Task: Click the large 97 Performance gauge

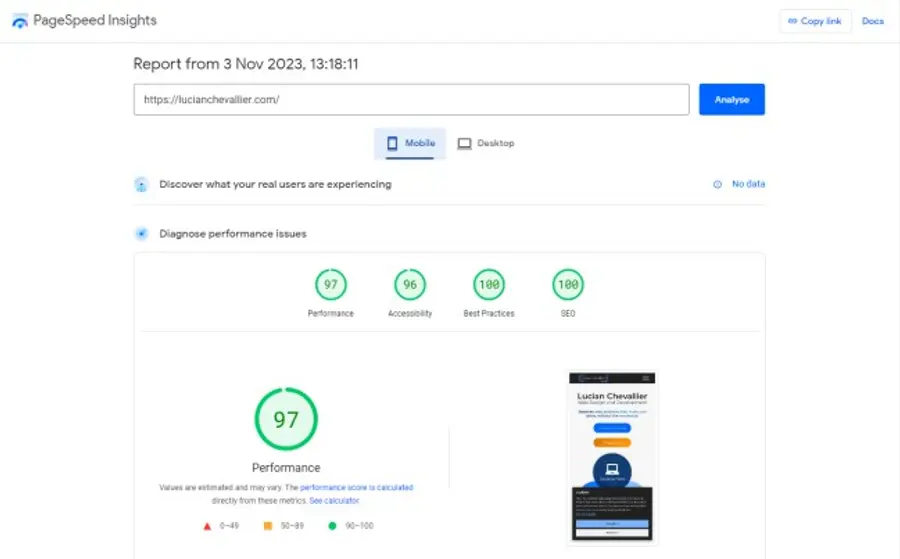Action: point(286,419)
